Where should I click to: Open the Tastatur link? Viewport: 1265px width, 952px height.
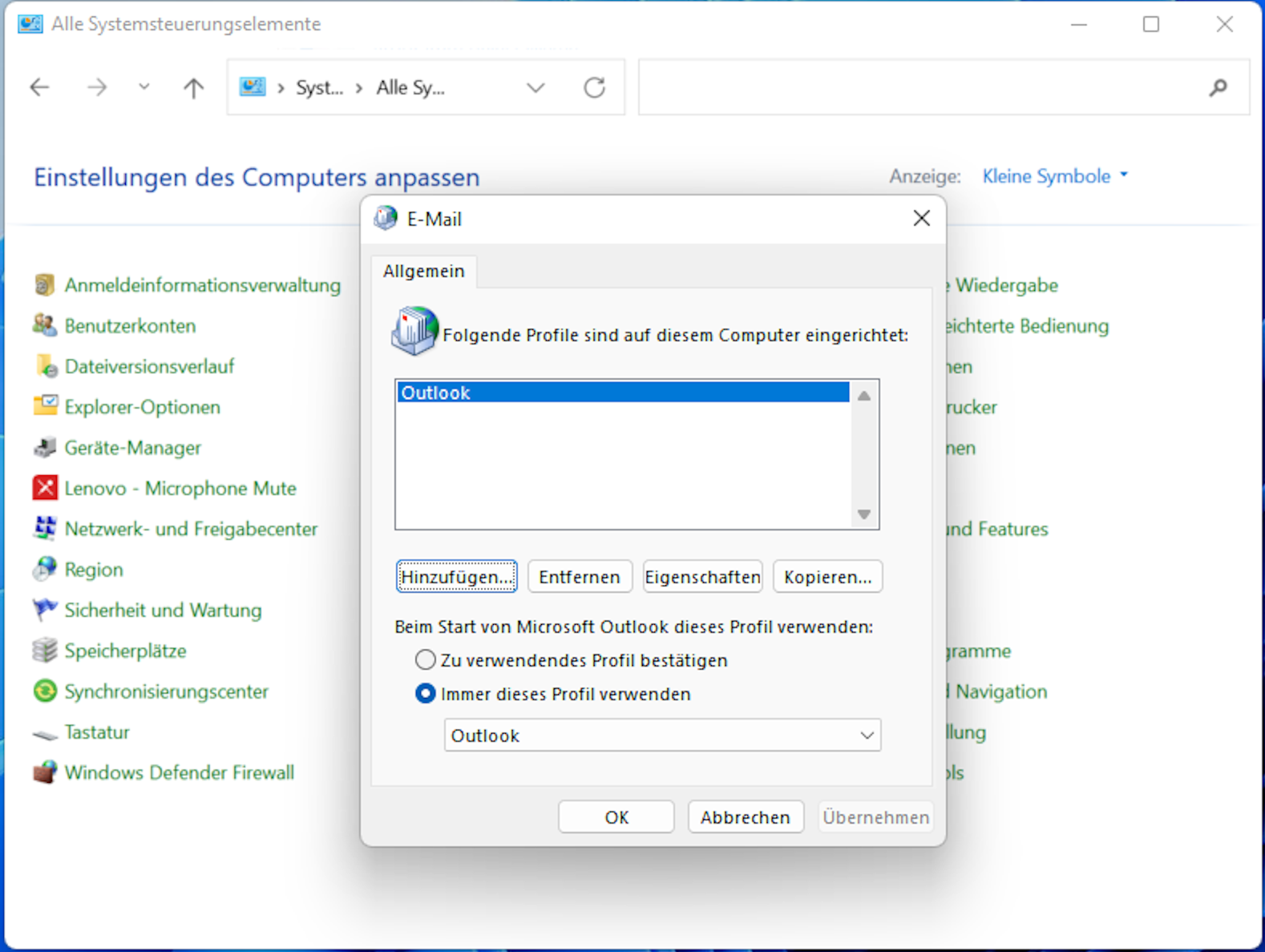pos(97,732)
